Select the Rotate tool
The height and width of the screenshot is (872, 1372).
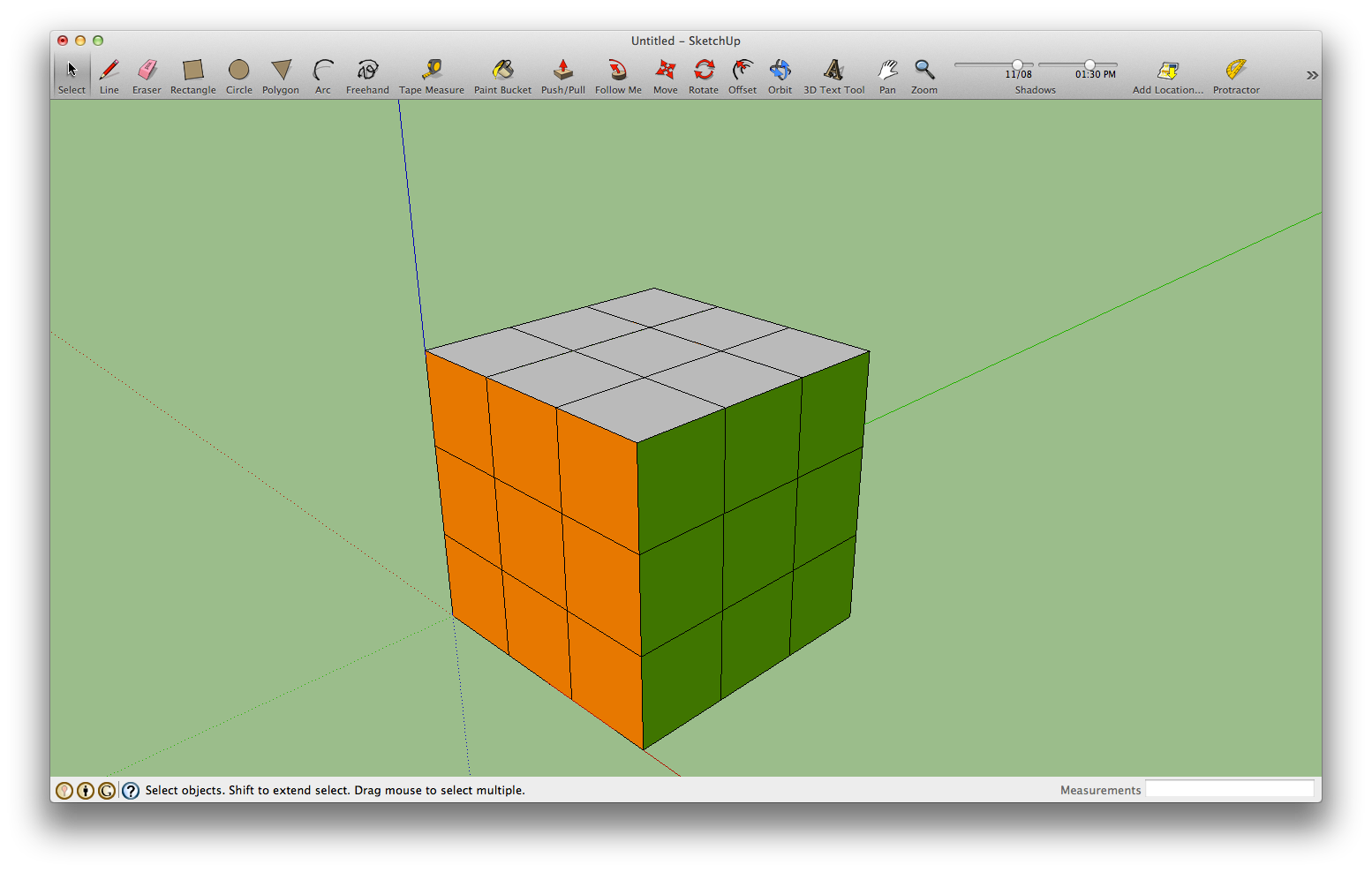pyautogui.click(x=704, y=71)
